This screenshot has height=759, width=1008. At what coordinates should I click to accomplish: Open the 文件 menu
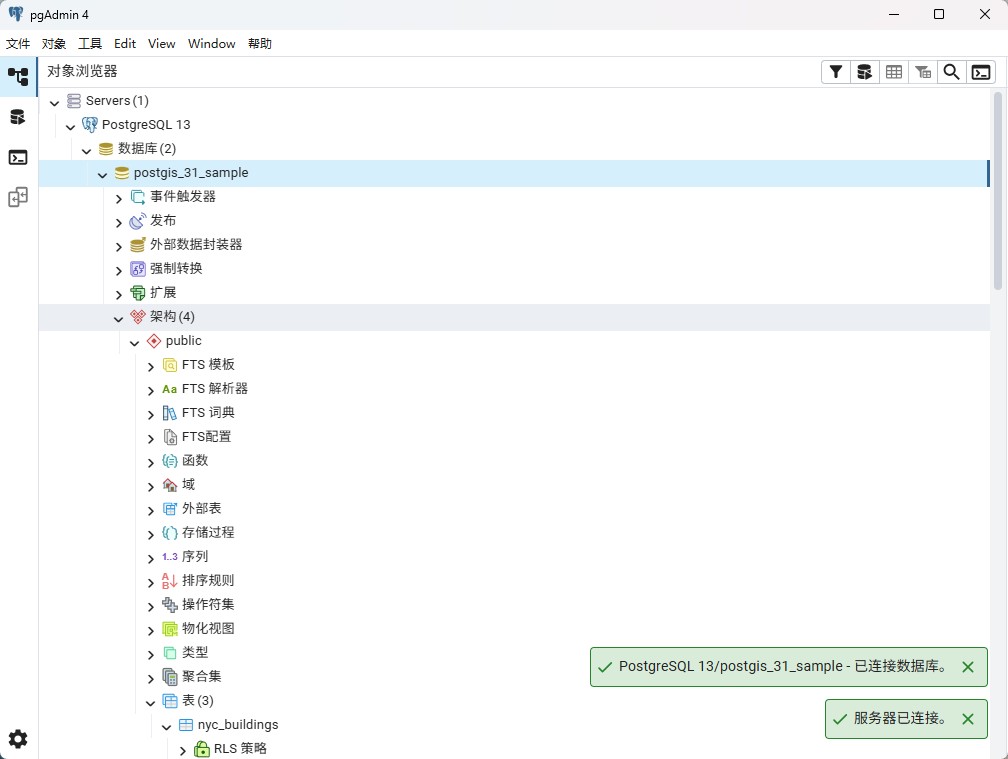[x=18, y=44]
